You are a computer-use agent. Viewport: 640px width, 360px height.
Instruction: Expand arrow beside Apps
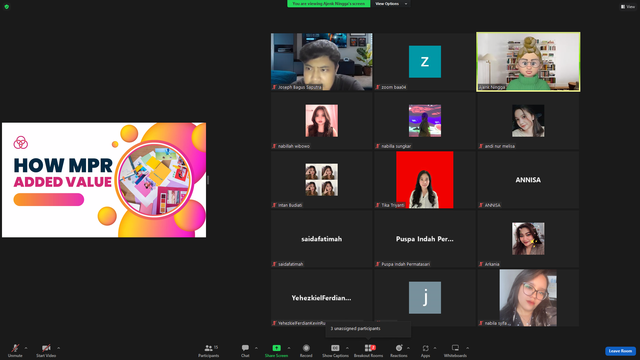(x=435, y=348)
